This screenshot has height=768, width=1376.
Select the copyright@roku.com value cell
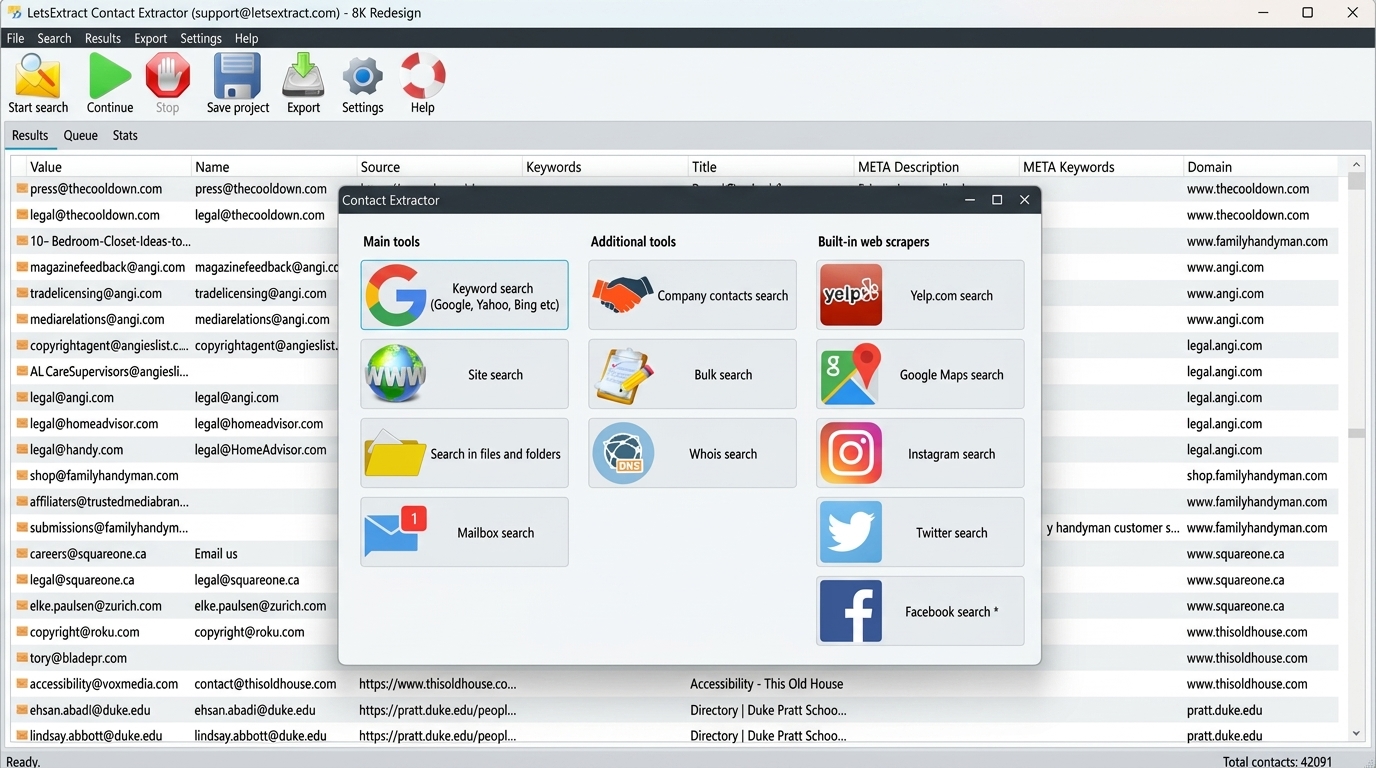[85, 631]
